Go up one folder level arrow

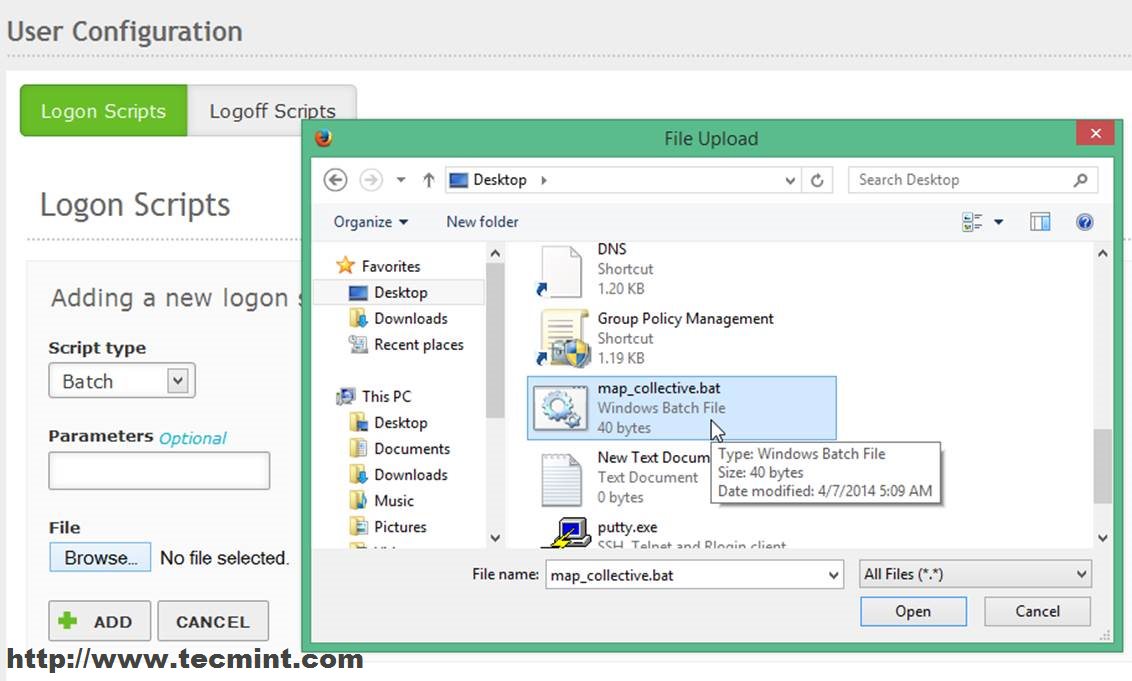429,180
